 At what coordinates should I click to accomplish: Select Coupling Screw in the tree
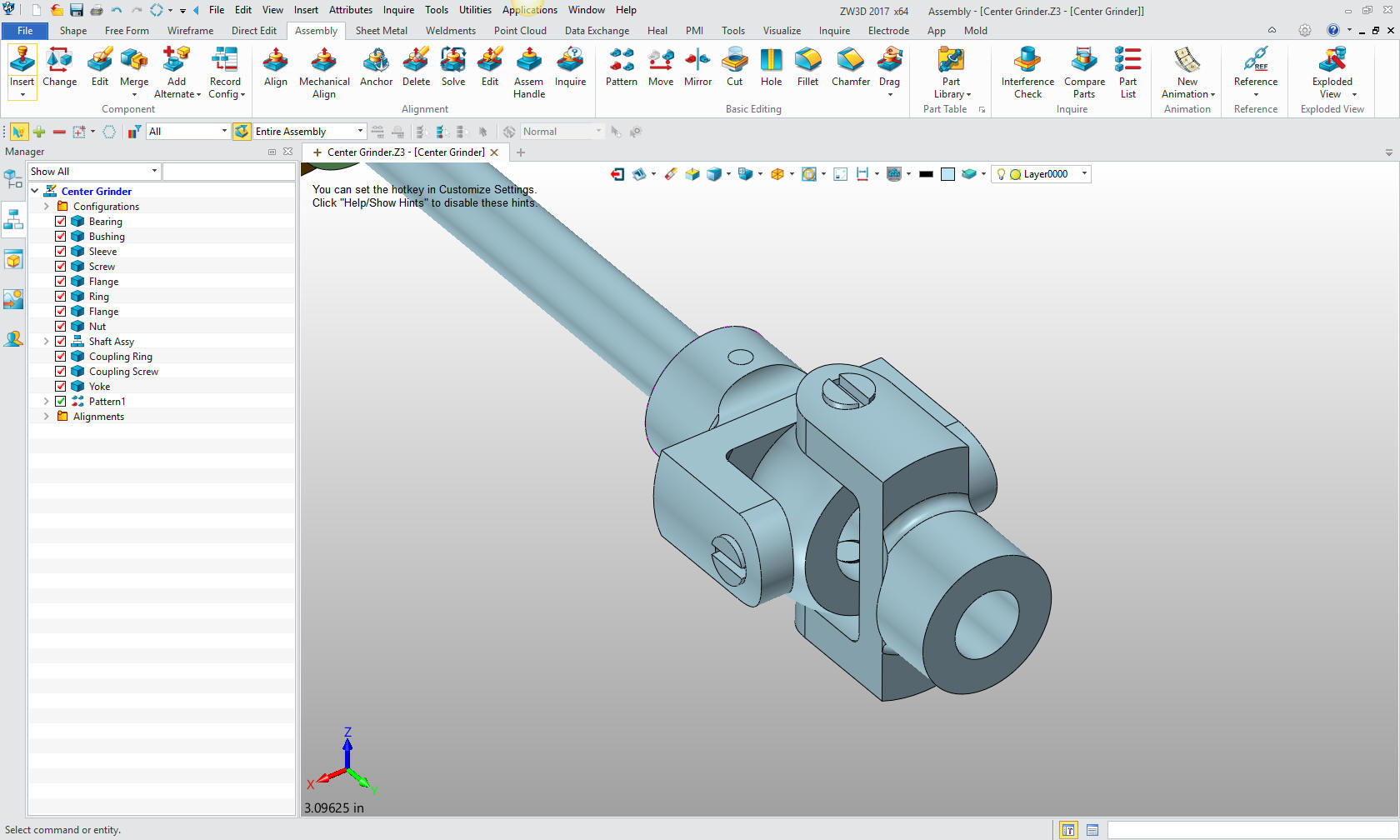point(123,372)
